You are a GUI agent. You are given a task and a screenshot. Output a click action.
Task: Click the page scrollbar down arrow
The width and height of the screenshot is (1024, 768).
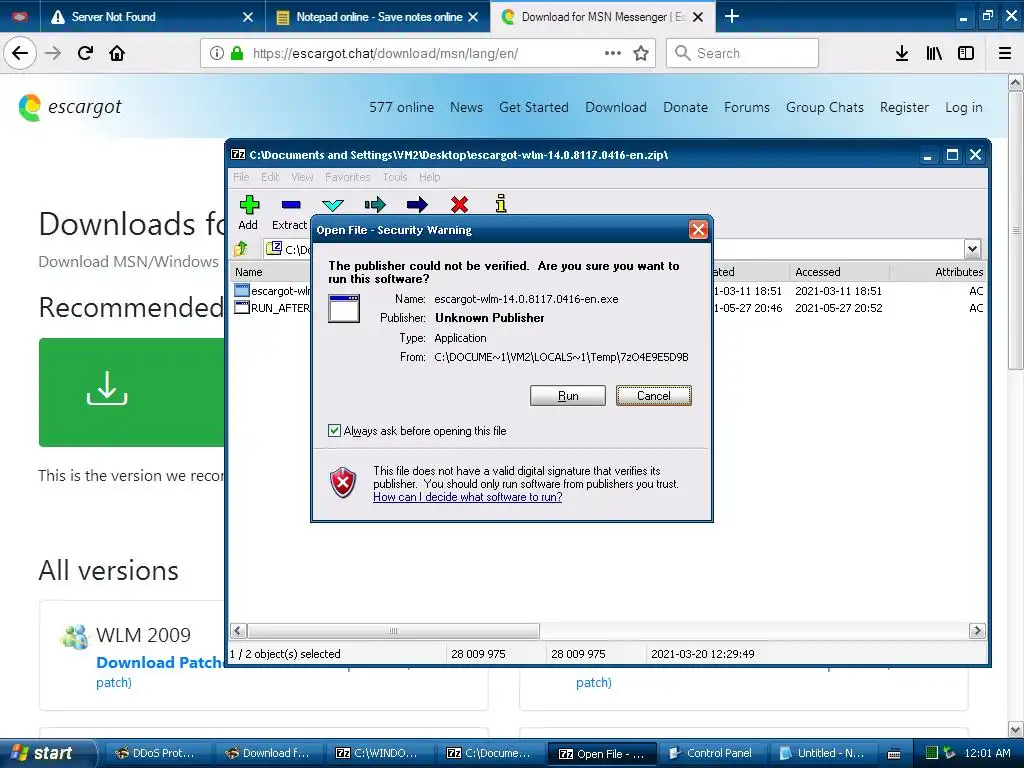pos(1016,729)
